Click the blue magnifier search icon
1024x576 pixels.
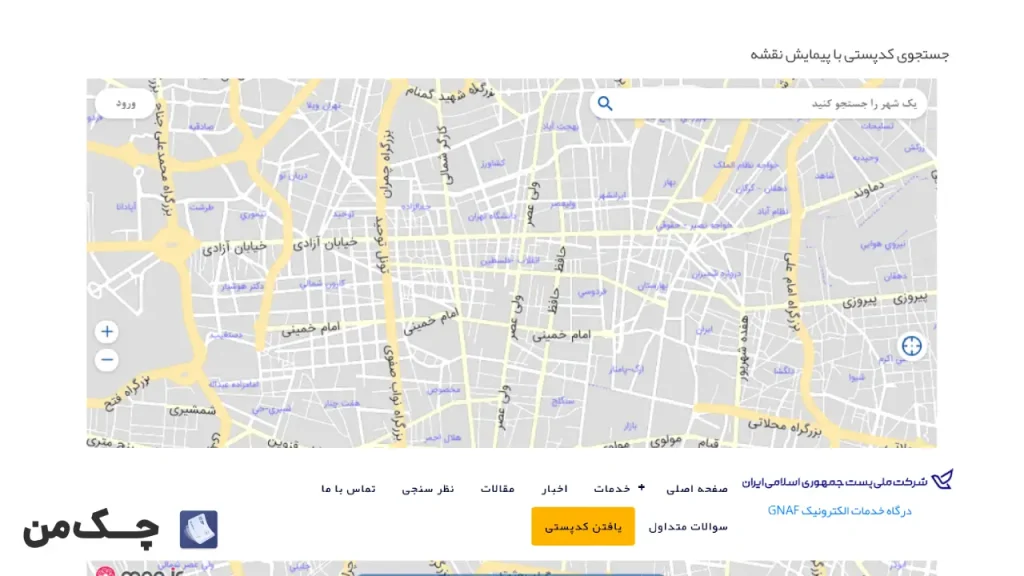click(605, 104)
